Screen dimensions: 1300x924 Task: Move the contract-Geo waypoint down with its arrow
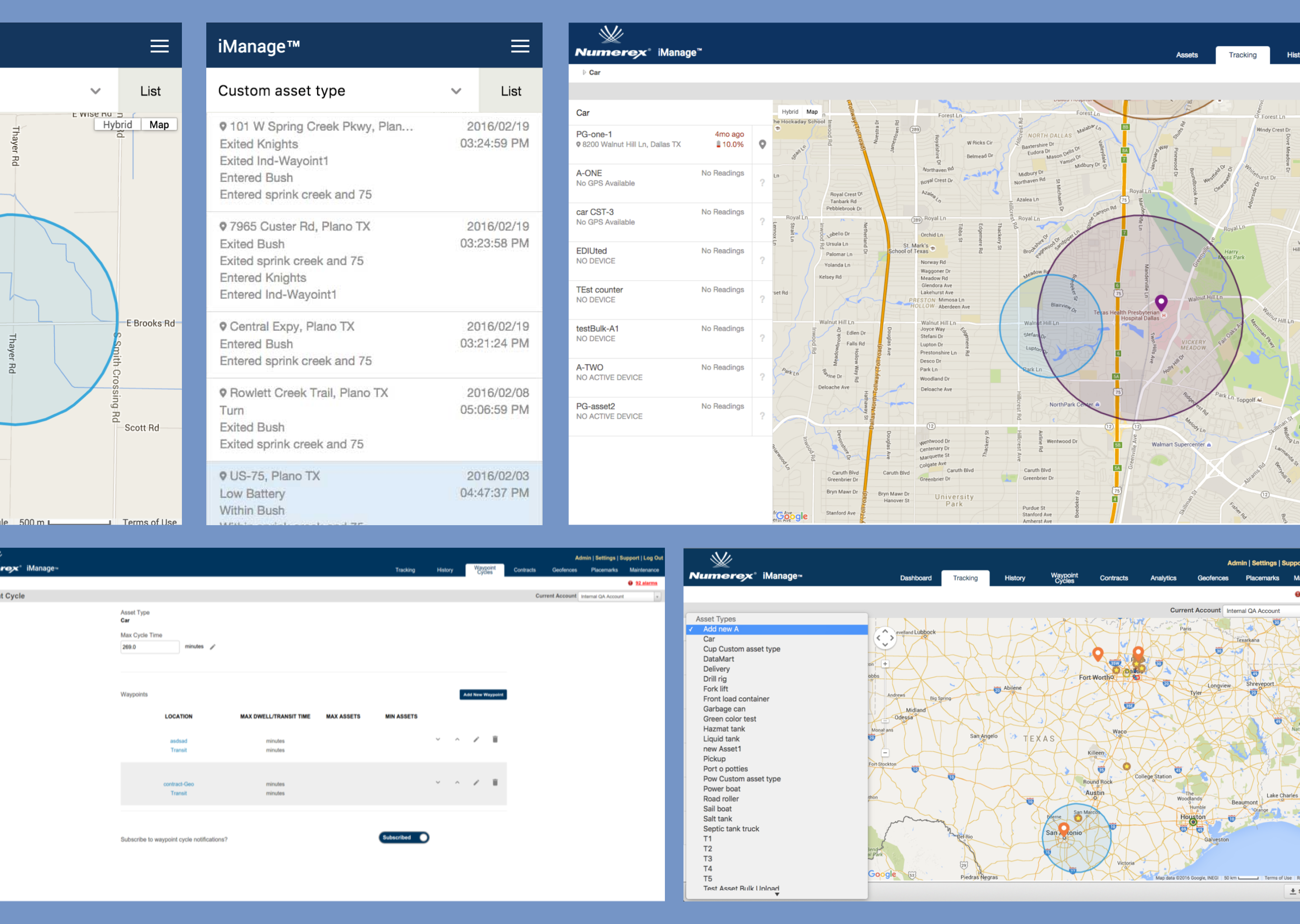[x=438, y=783]
